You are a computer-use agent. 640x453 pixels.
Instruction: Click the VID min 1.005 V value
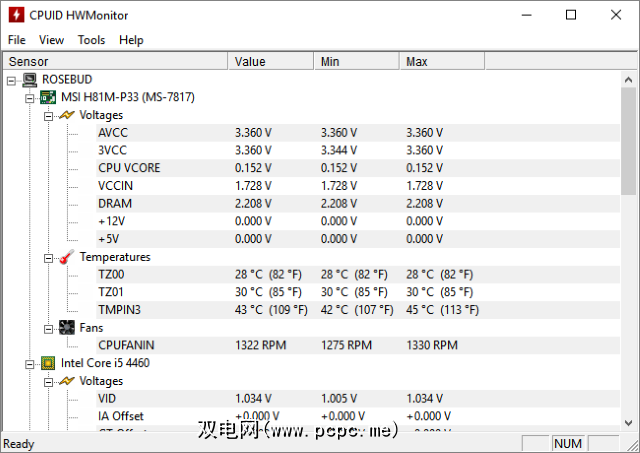[339, 398]
